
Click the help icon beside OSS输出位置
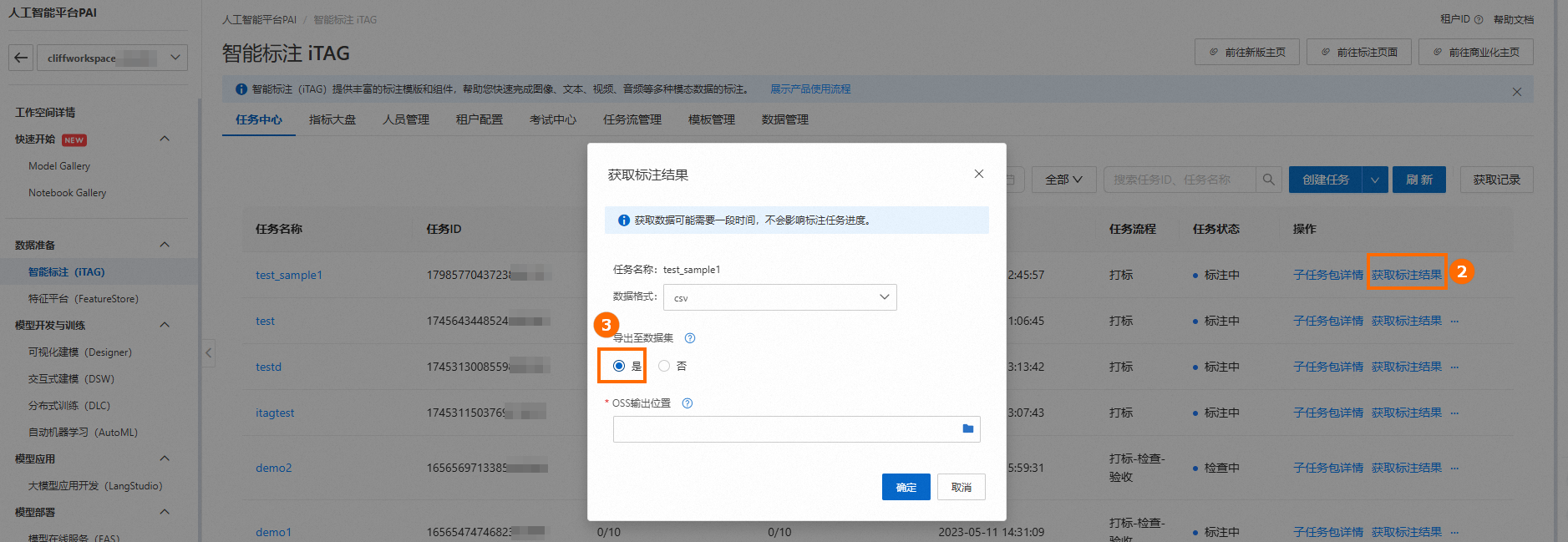pos(688,403)
